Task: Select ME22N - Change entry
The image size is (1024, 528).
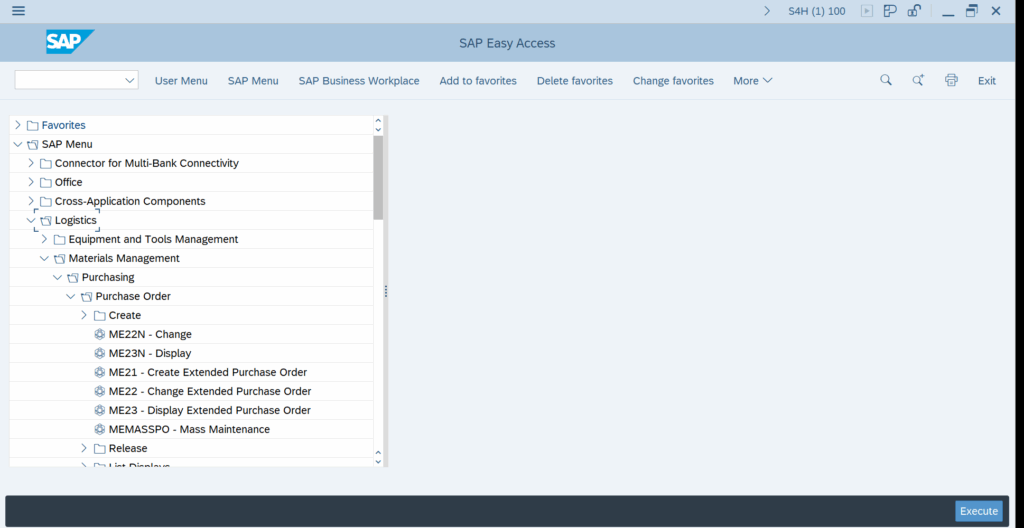Action: pyautogui.click(x=150, y=334)
